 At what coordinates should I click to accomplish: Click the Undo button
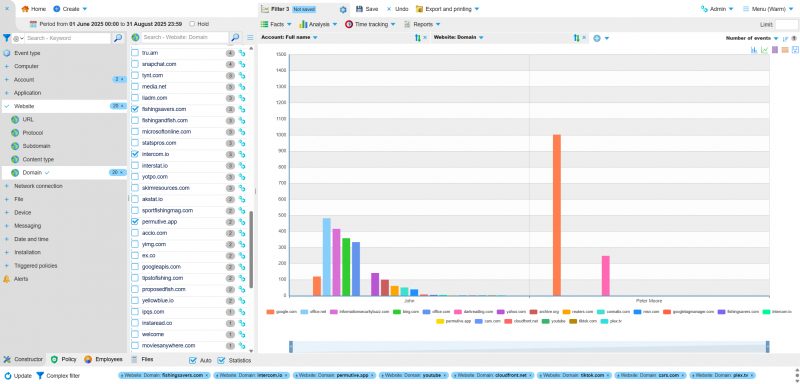(397, 9)
